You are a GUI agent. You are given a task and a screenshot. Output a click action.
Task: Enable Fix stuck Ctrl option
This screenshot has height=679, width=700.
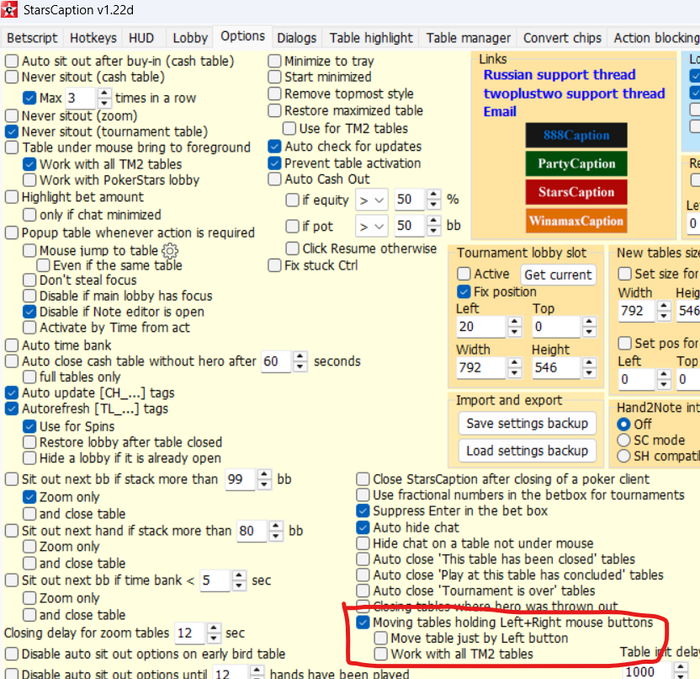point(274,265)
